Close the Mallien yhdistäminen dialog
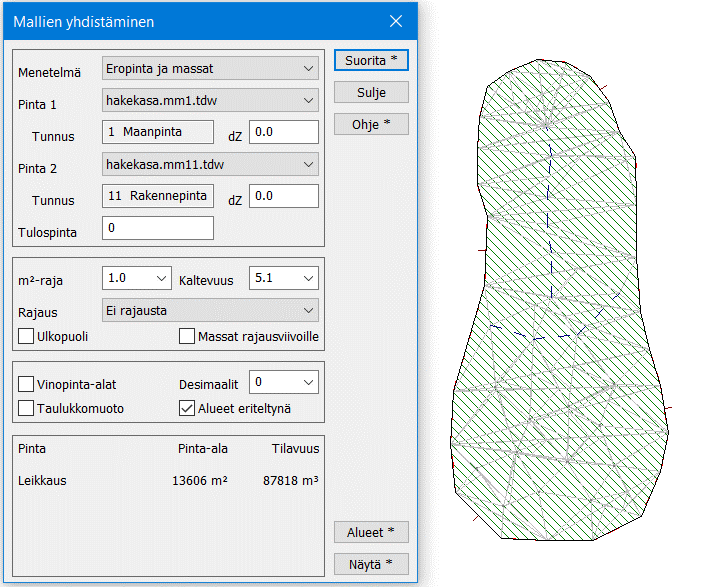Screen dimensions: 701x587 pos(396,21)
